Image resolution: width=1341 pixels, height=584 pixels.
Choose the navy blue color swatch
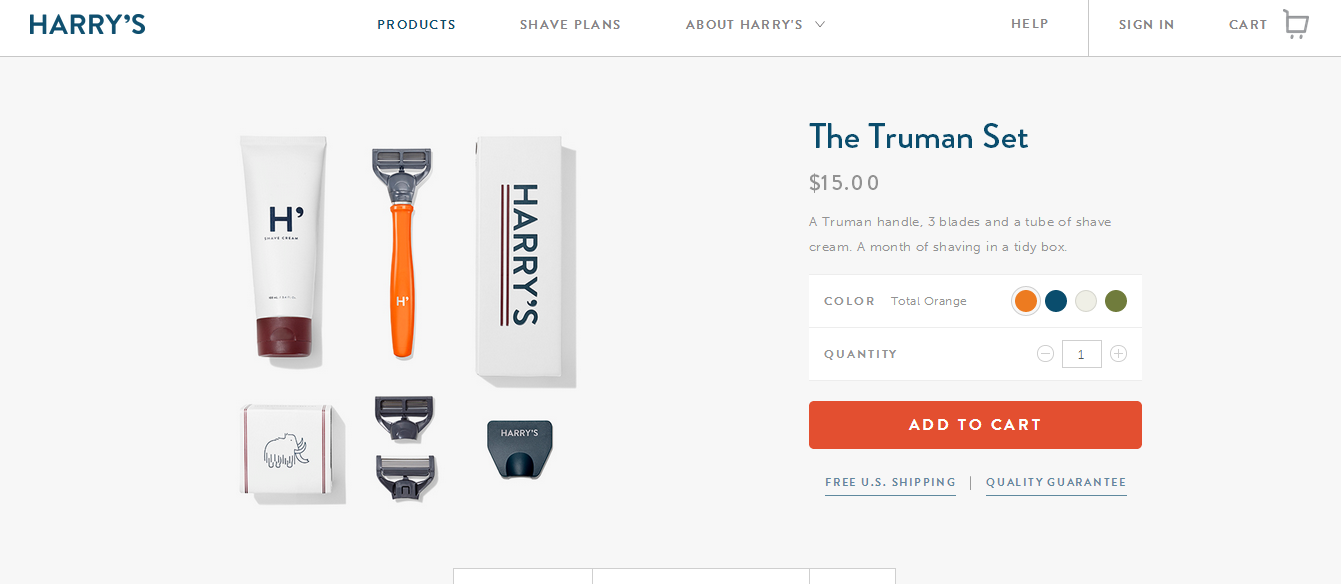(1056, 301)
